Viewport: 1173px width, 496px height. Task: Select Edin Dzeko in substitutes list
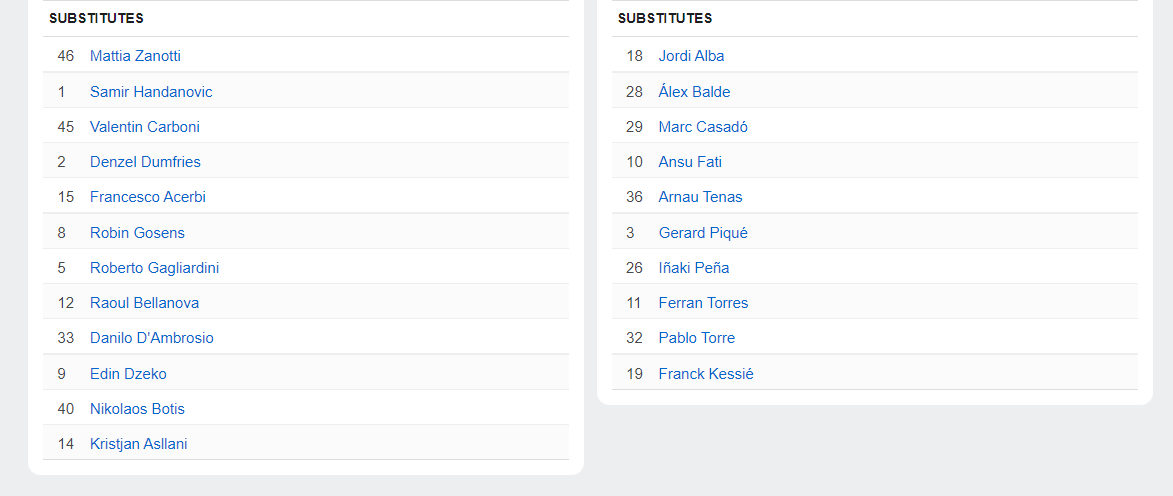[128, 374]
